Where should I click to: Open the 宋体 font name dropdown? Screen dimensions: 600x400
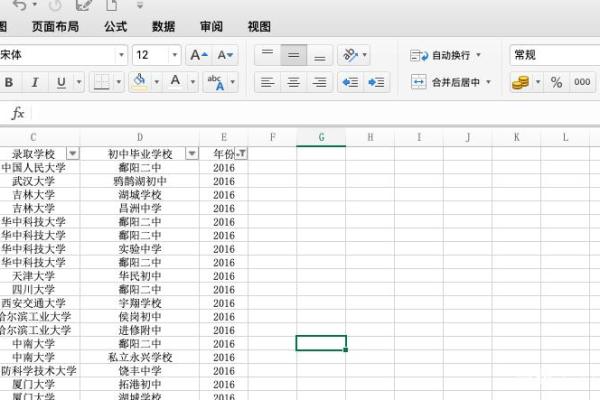[121, 55]
